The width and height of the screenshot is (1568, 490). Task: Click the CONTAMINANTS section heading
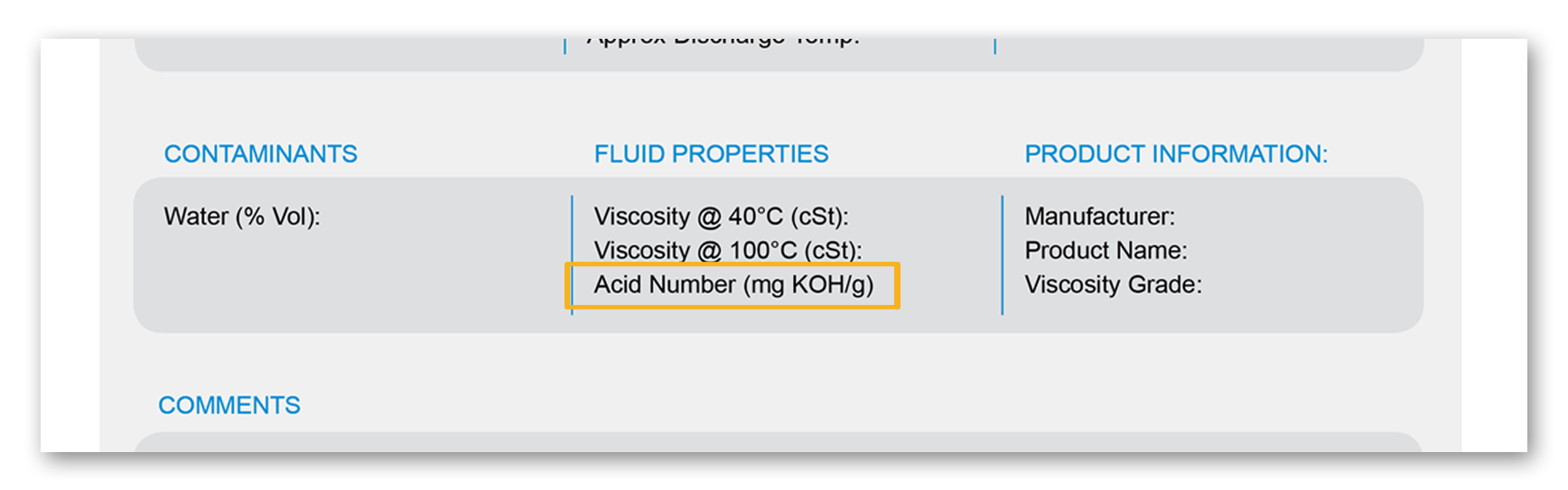[260, 154]
